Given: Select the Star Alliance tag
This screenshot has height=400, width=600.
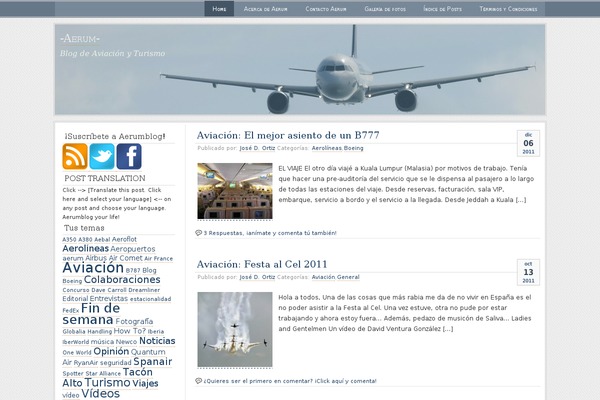Looking at the screenshot, I should (x=103, y=374).
